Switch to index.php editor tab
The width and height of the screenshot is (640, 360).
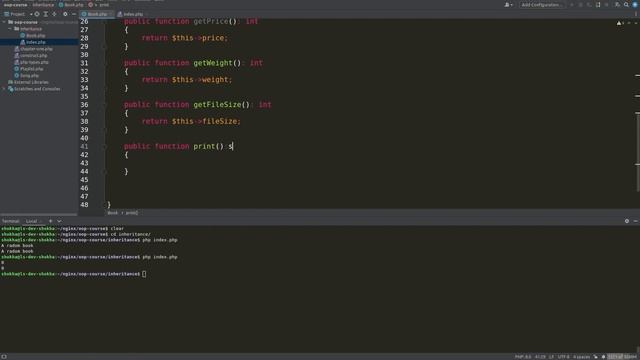click(x=131, y=14)
